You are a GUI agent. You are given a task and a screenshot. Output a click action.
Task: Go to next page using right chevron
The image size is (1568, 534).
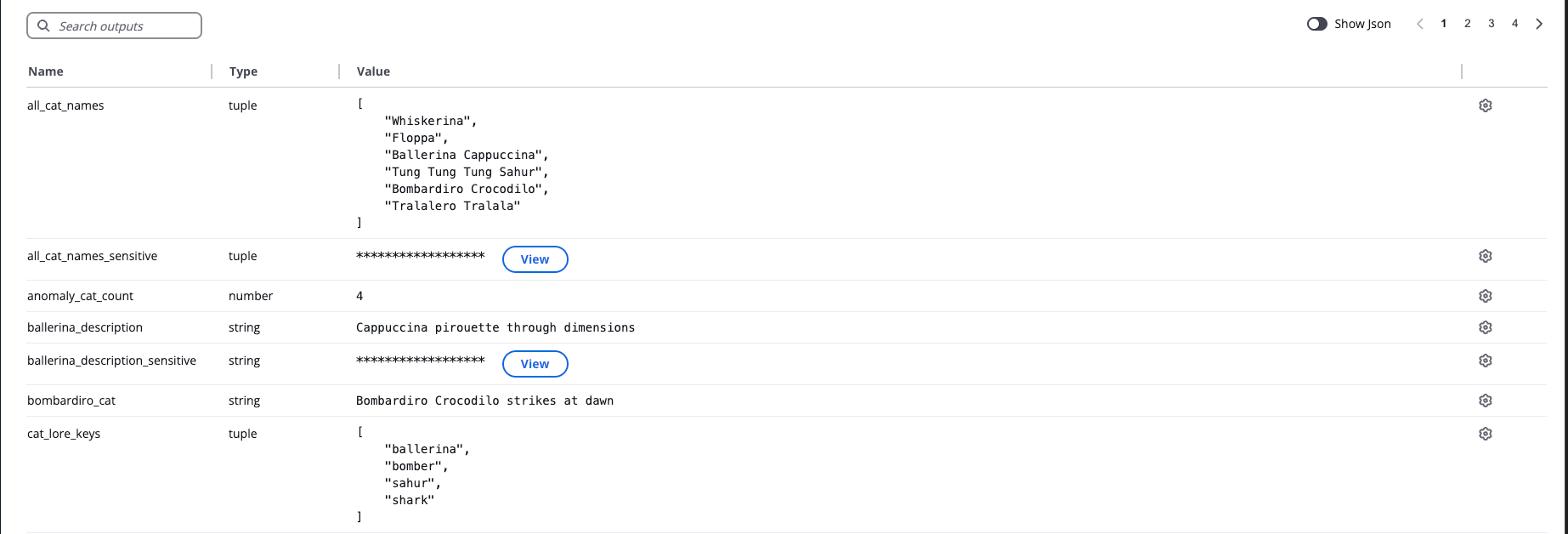click(x=1538, y=24)
